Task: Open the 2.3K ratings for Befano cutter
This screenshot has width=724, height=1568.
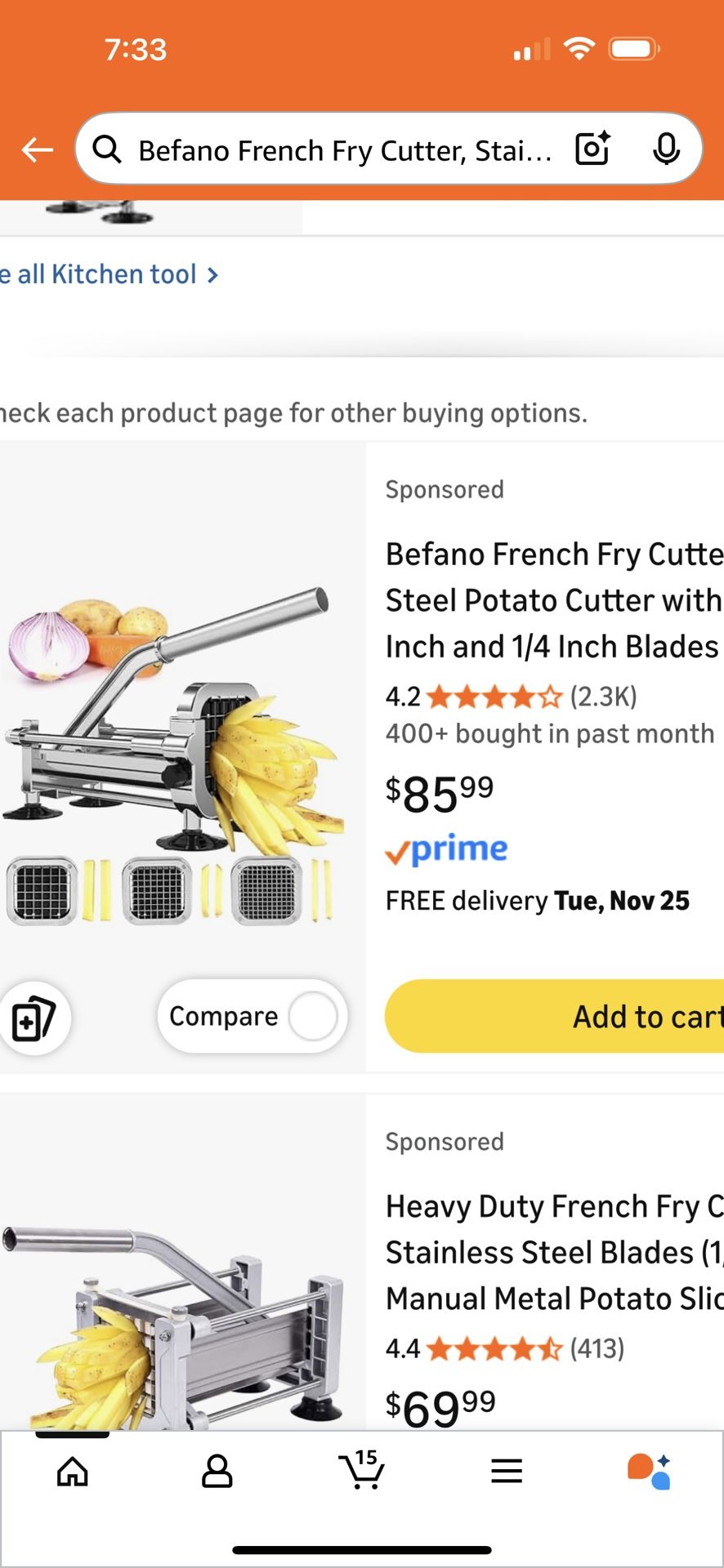Action: (x=603, y=697)
